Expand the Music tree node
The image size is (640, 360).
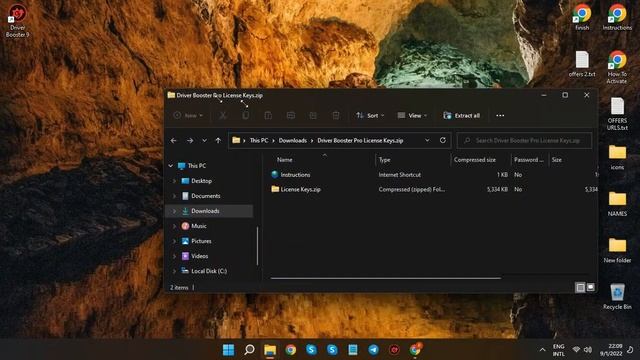pyautogui.click(x=174, y=226)
